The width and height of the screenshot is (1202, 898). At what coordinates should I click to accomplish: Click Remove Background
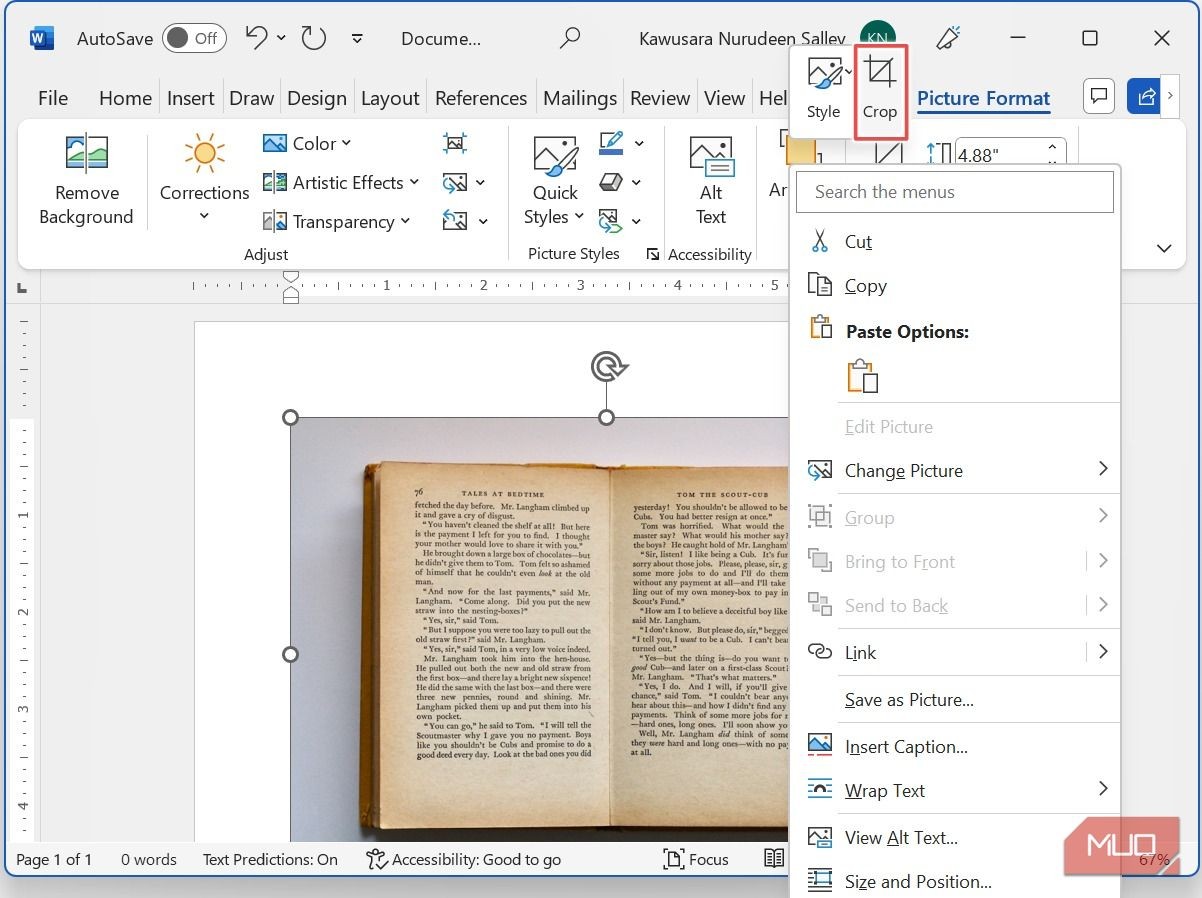(x=86, y=180)
